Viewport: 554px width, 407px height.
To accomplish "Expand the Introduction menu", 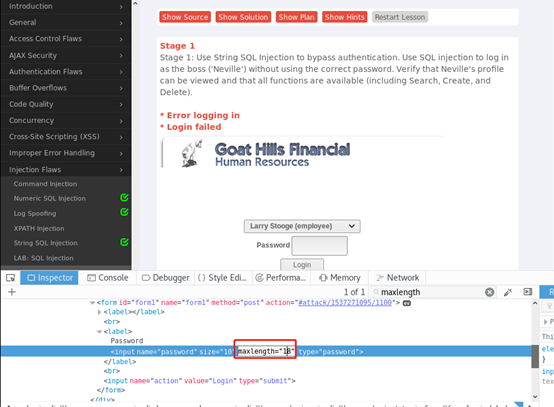I will coord(66,6).
